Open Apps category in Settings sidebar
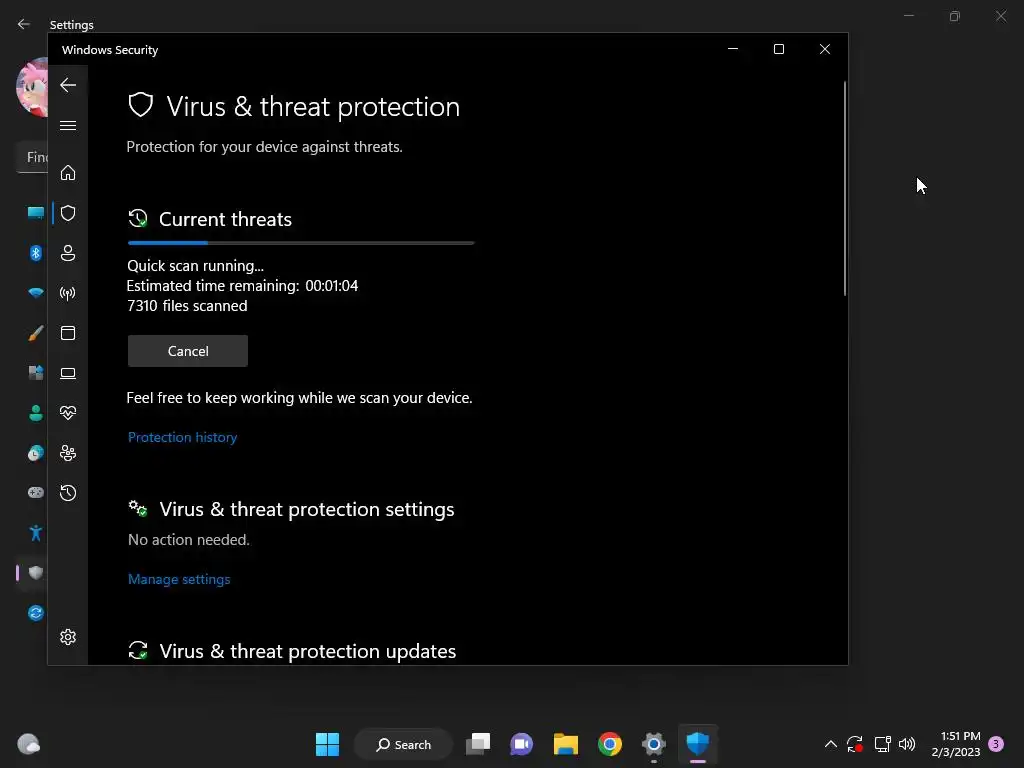This screenshot has height=768, width=1024. [x=36, y=373]
